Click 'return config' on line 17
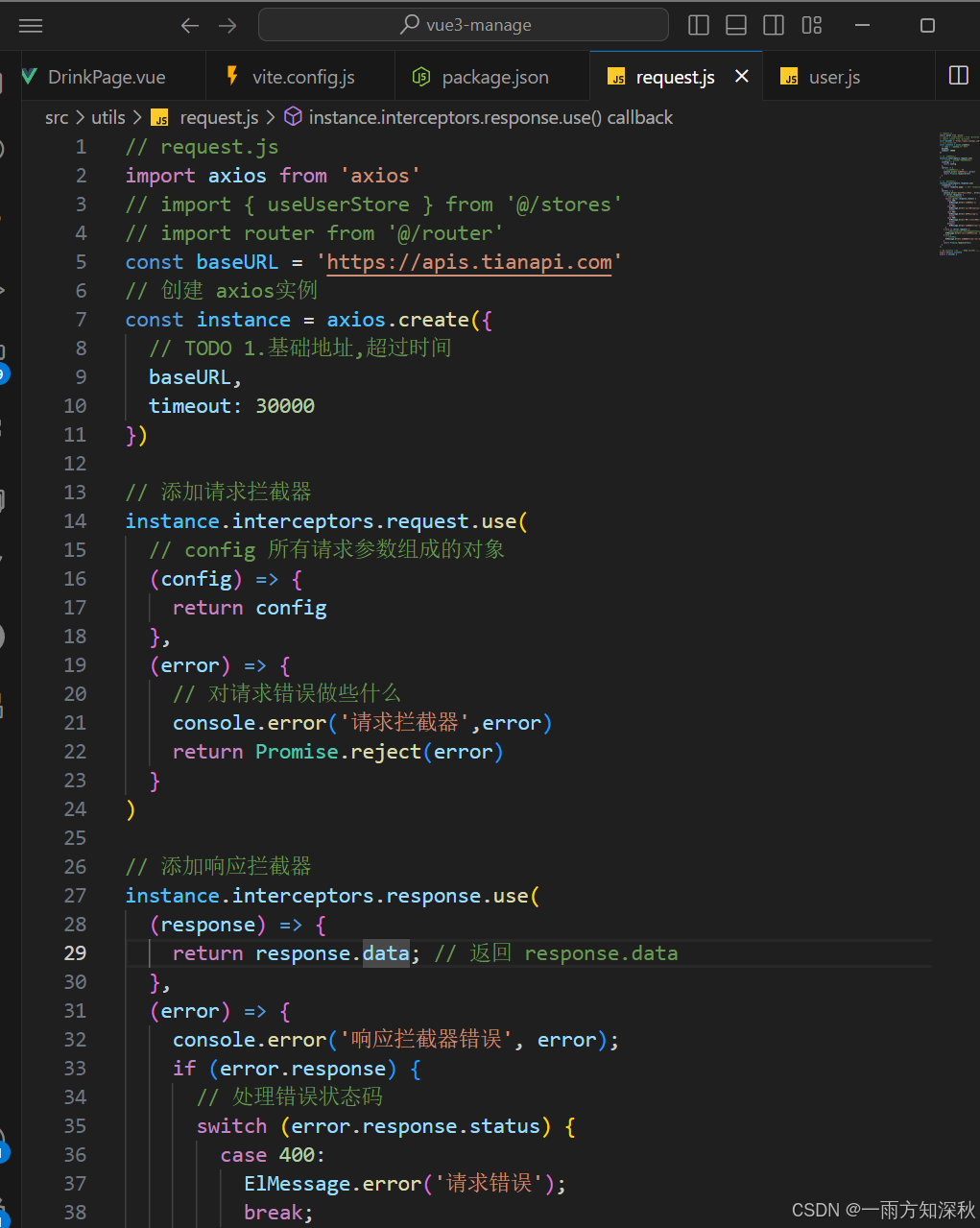The width and height of the screenshot is (980, 1228). click(250, 608)
